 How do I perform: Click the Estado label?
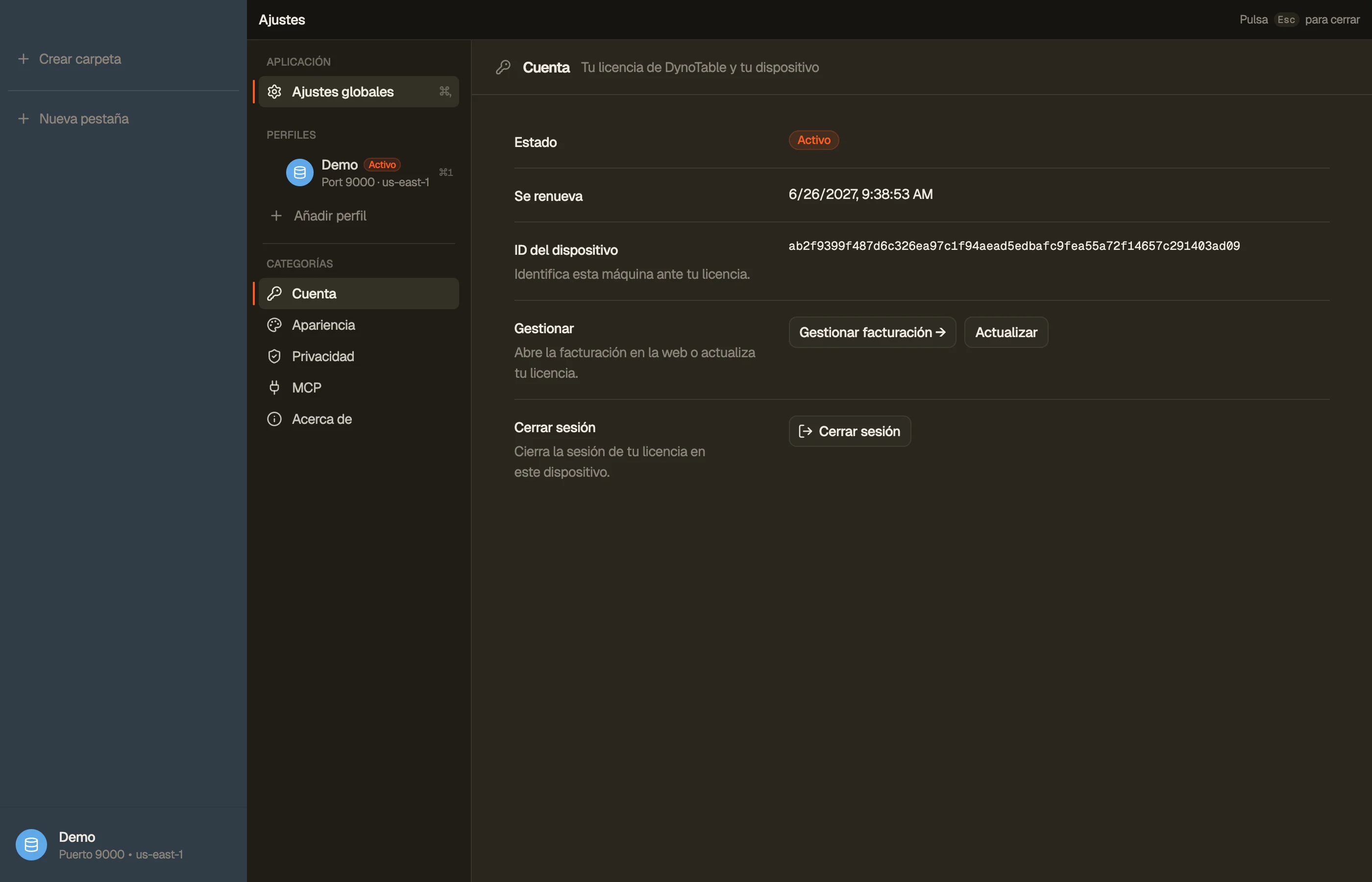[536, 142]
